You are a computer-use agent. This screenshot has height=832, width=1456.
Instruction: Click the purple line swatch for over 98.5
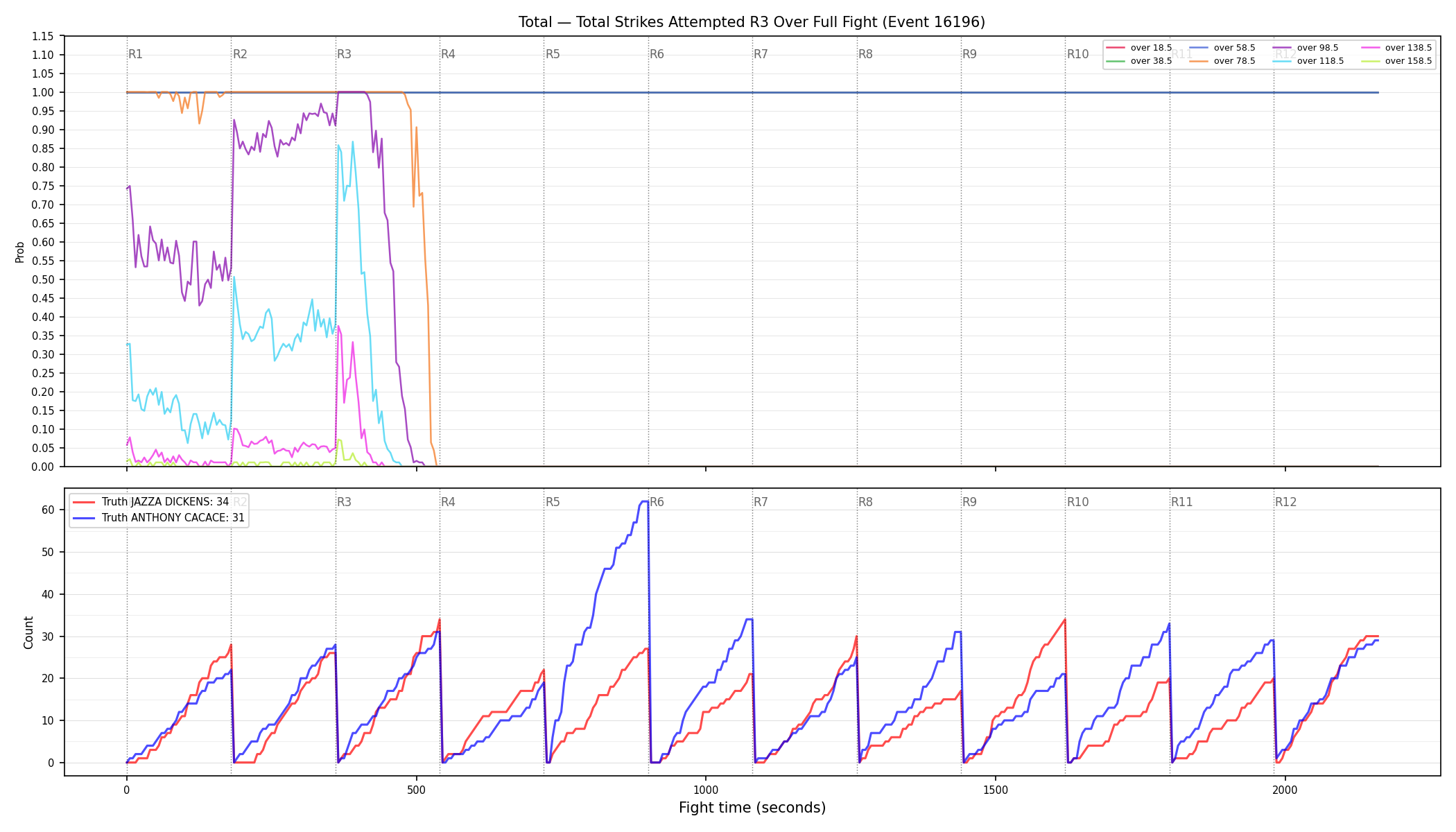[1282, 48]
